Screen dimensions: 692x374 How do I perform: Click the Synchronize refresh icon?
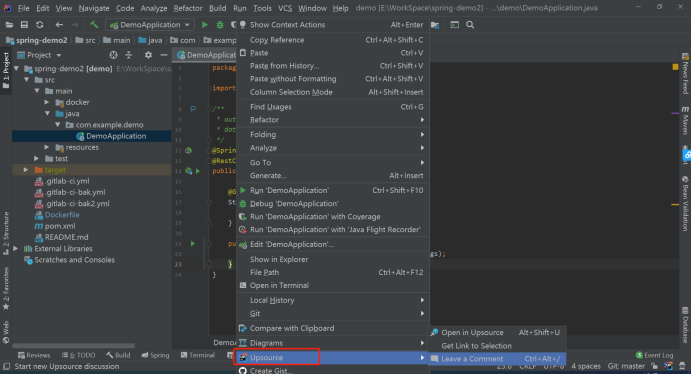pos(40,25)
